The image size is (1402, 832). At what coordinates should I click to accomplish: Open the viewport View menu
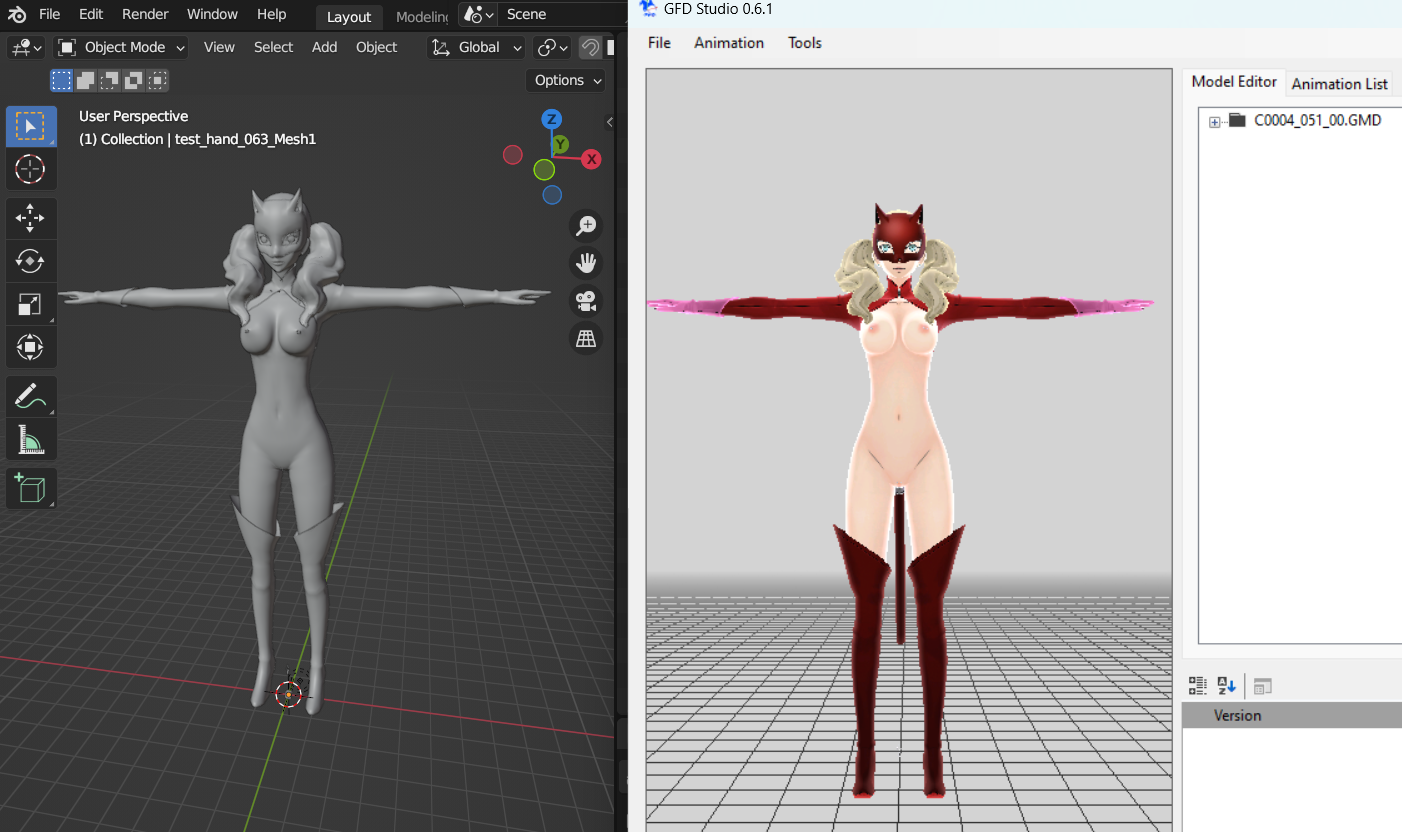click(x=219, y=47)
